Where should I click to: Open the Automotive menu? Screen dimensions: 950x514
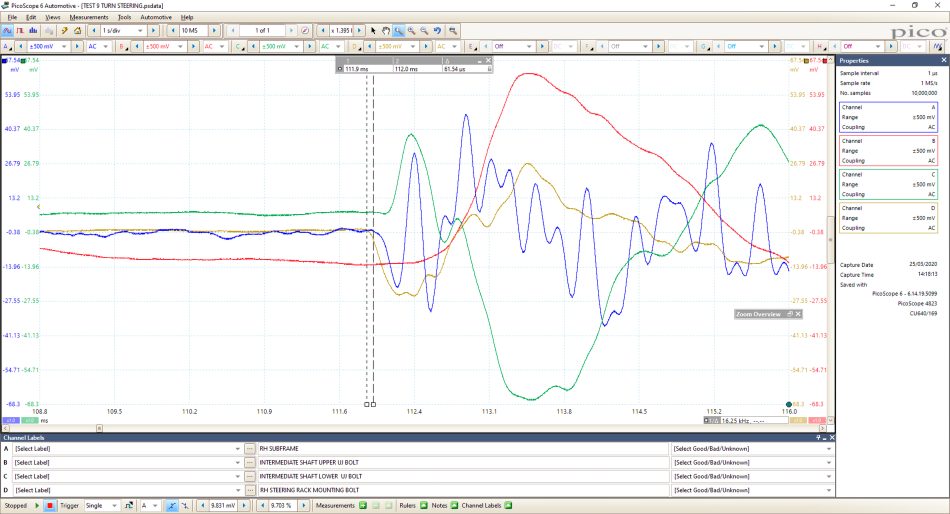pyautogui.click(x=156, y=17)
